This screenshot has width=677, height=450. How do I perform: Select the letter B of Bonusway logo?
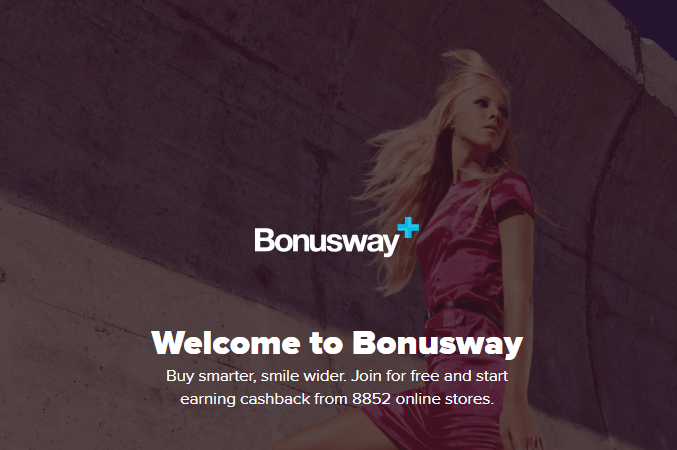click(x=263, y=240)
